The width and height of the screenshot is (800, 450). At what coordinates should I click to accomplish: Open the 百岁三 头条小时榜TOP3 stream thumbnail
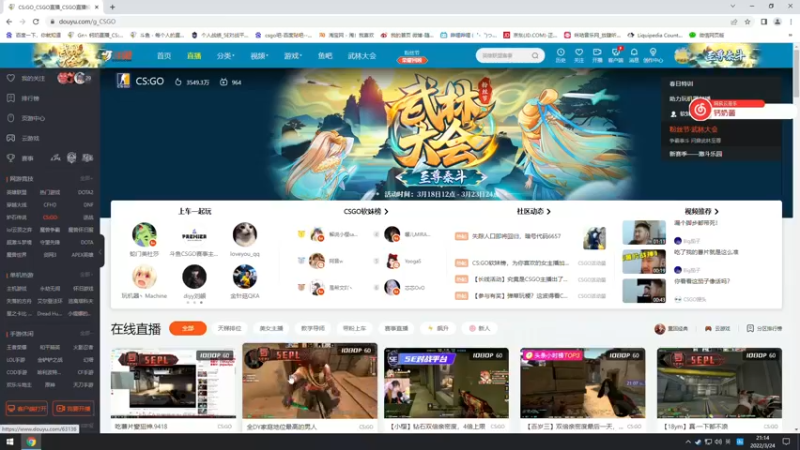[583, 383]
